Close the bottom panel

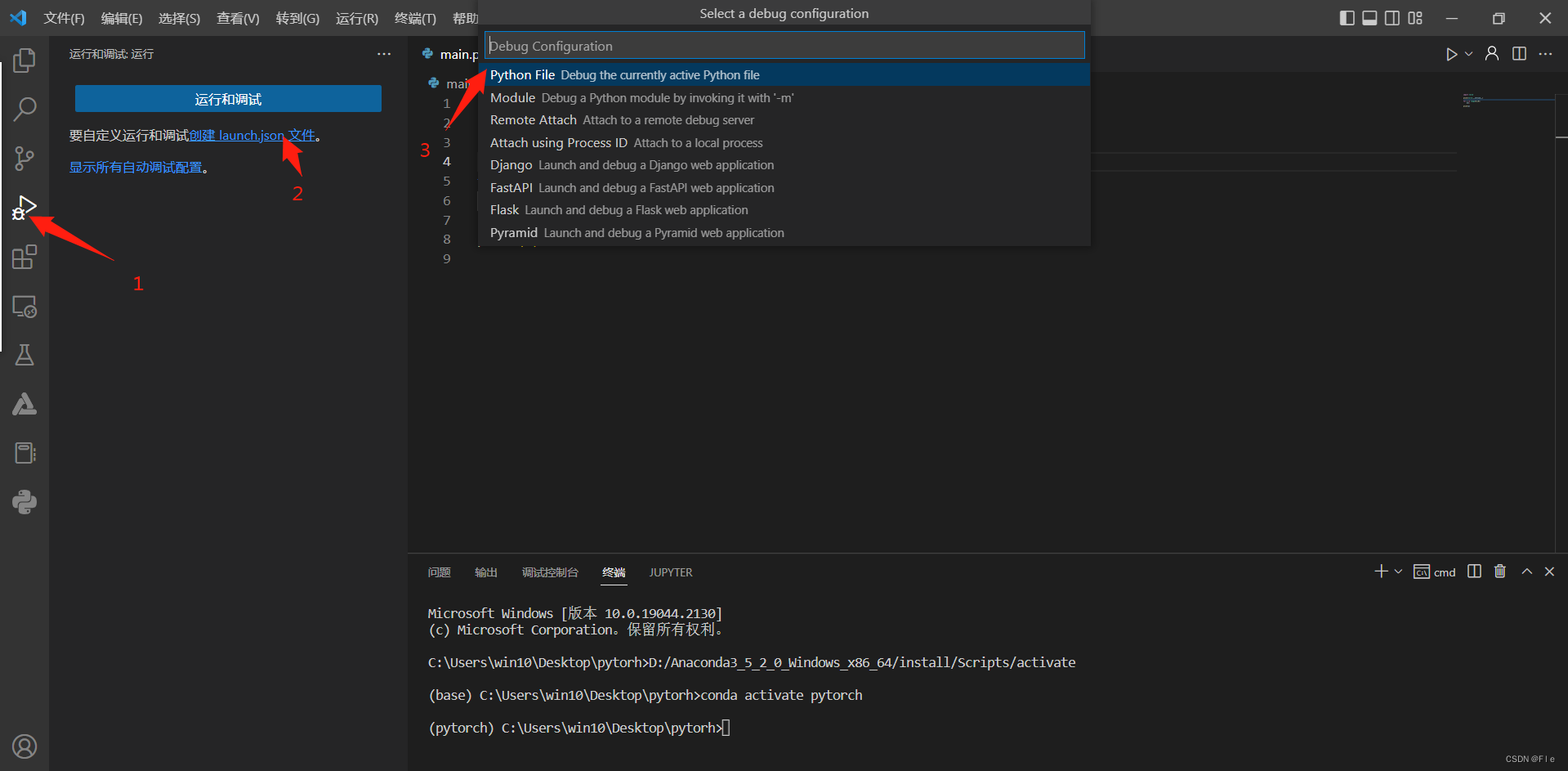click(x=1549, y=572)
